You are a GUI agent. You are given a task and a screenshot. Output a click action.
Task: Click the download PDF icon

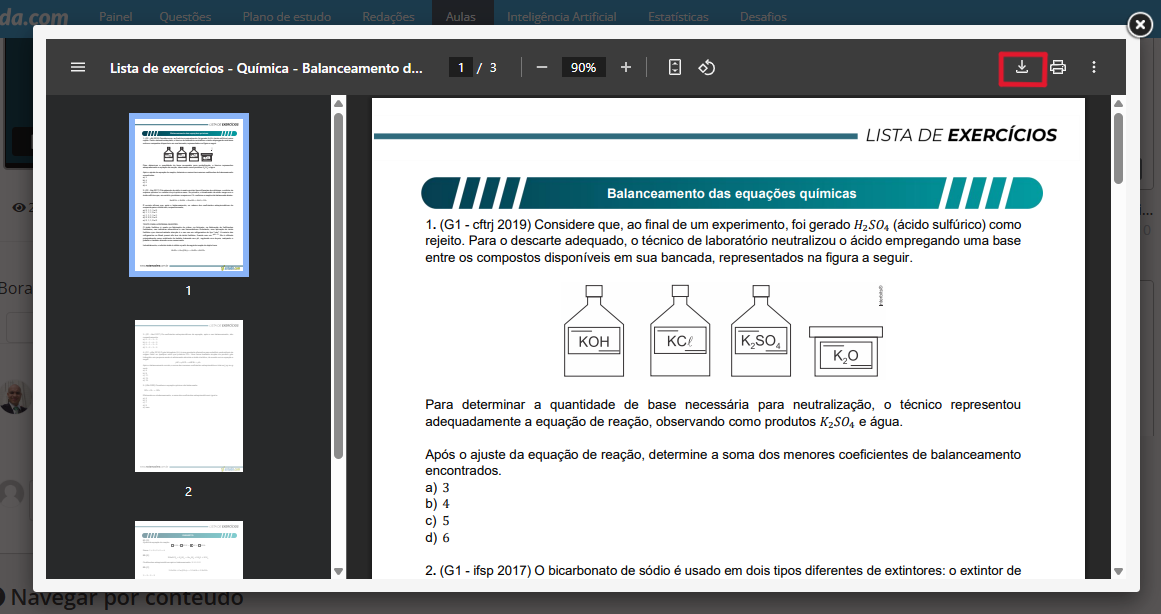1022,67
